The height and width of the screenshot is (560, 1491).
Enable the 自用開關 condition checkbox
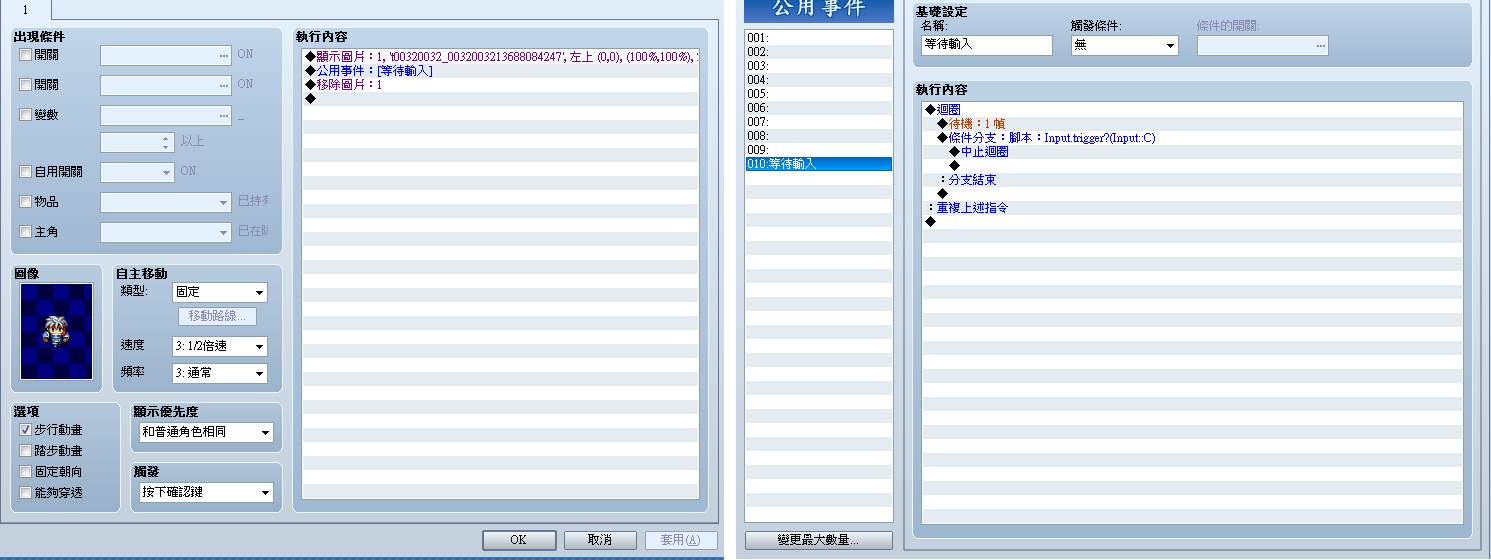[26, 172]
